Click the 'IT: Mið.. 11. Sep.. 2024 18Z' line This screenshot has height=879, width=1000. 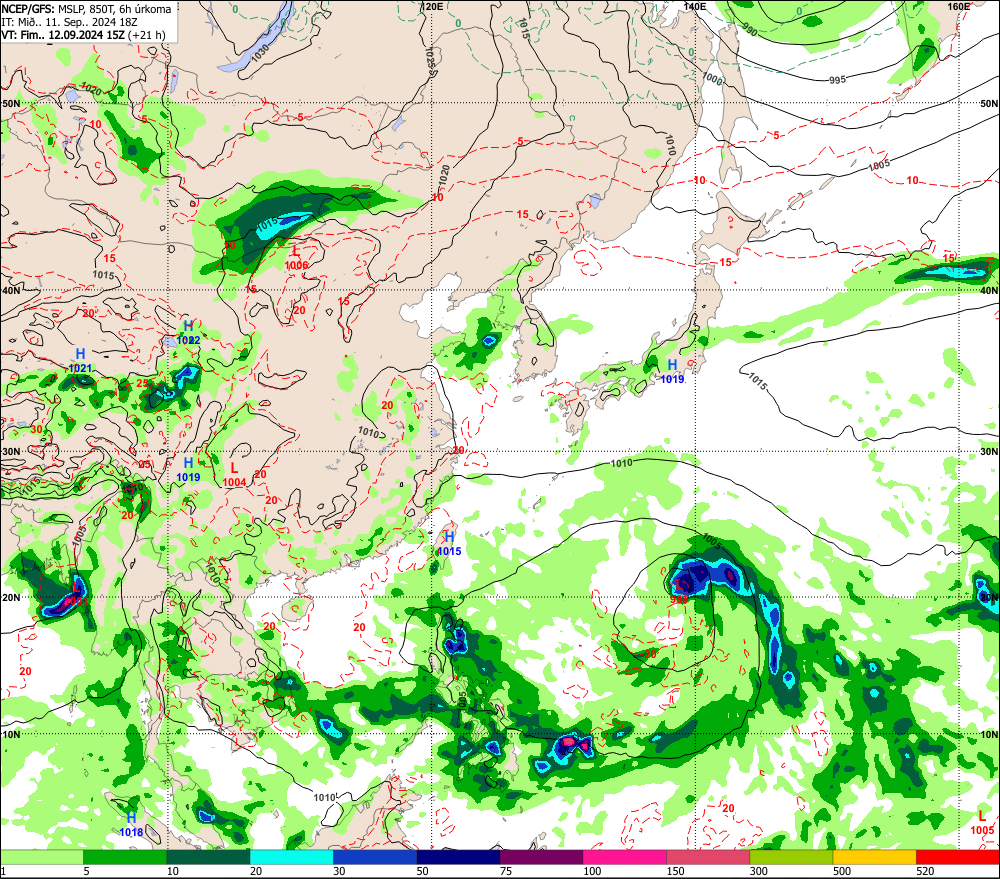tap(69, 22)
